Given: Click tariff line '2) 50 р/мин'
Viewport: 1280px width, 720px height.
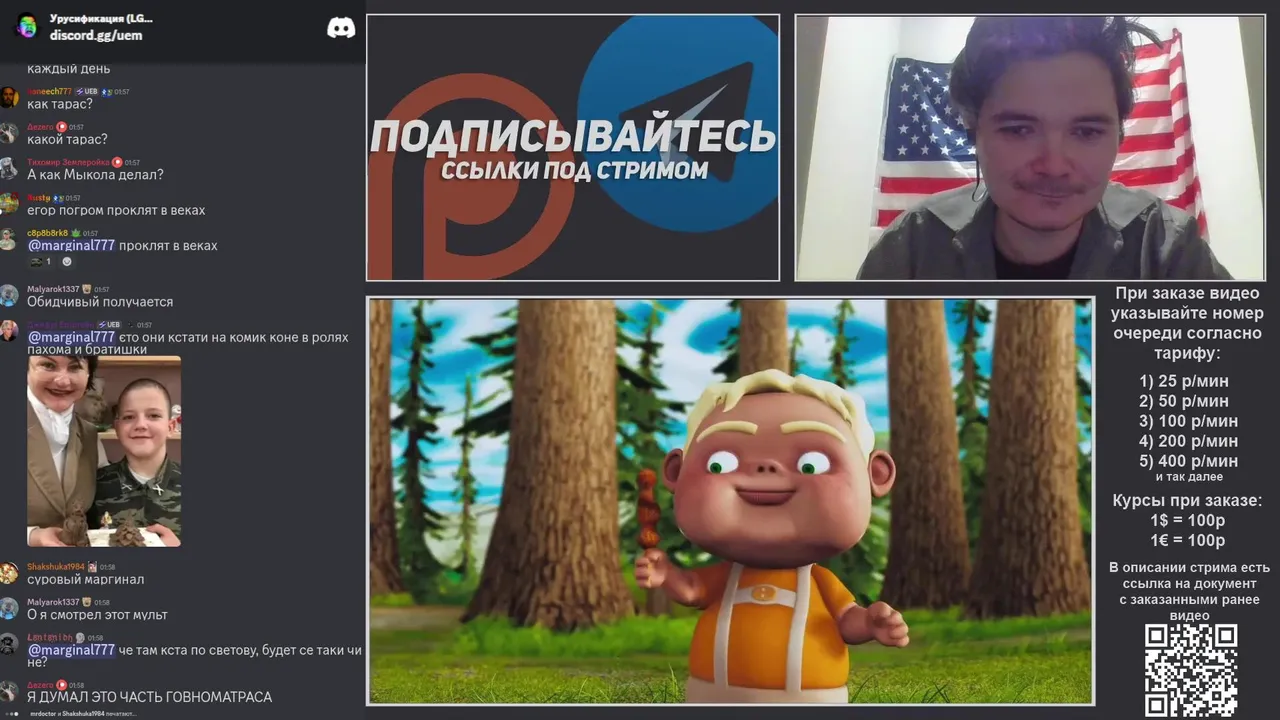Looking at the screenshot, I should click(x=1184, y=401).
